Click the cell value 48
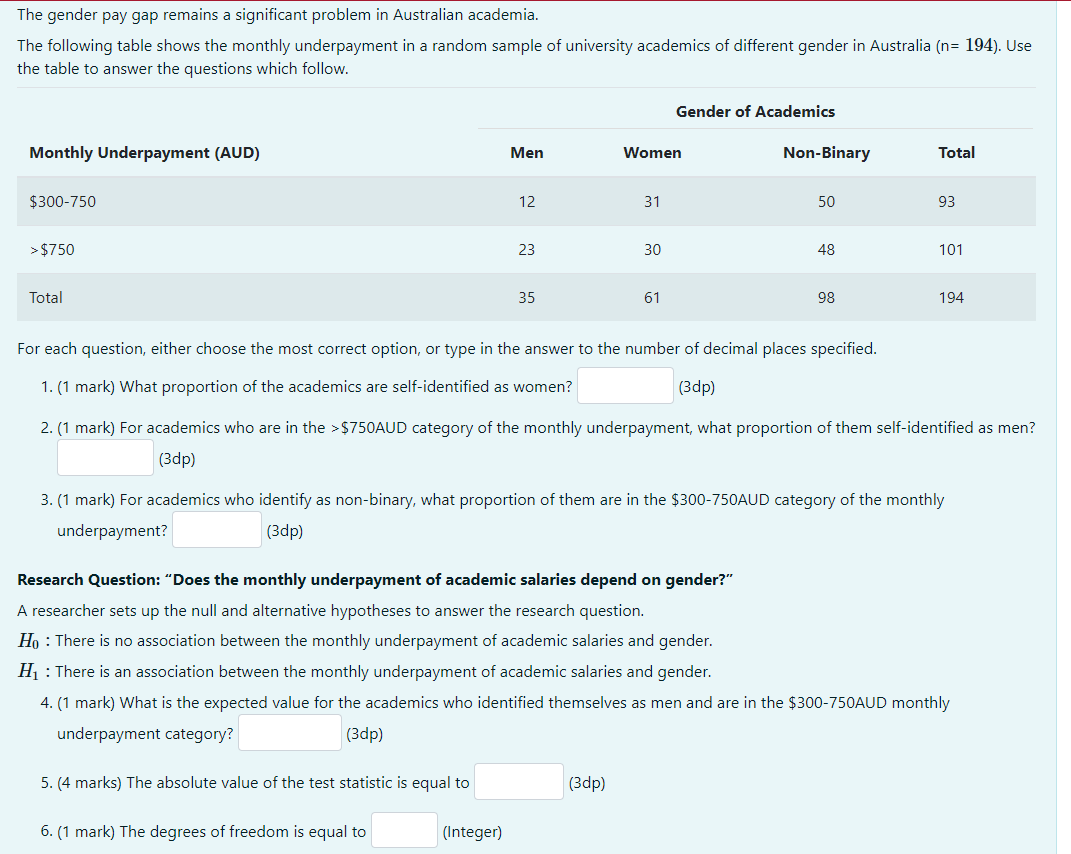 point(826,249)
